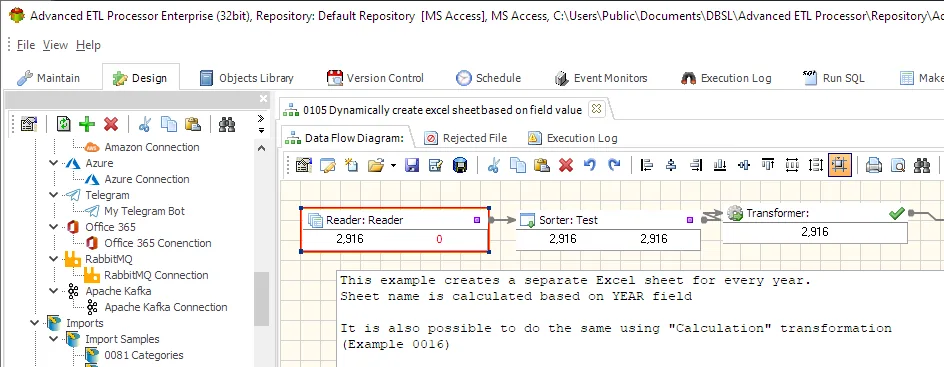Toggle the highlighted snap-to-grid button

[x=840, y=165]
